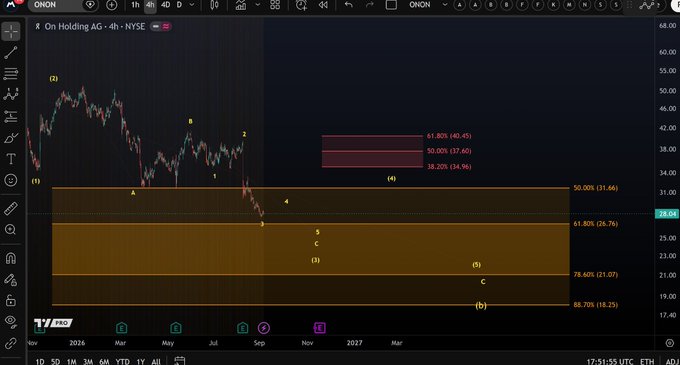
Task: Open the Fibonacci and Gann tools group
Action: point(11,73)
